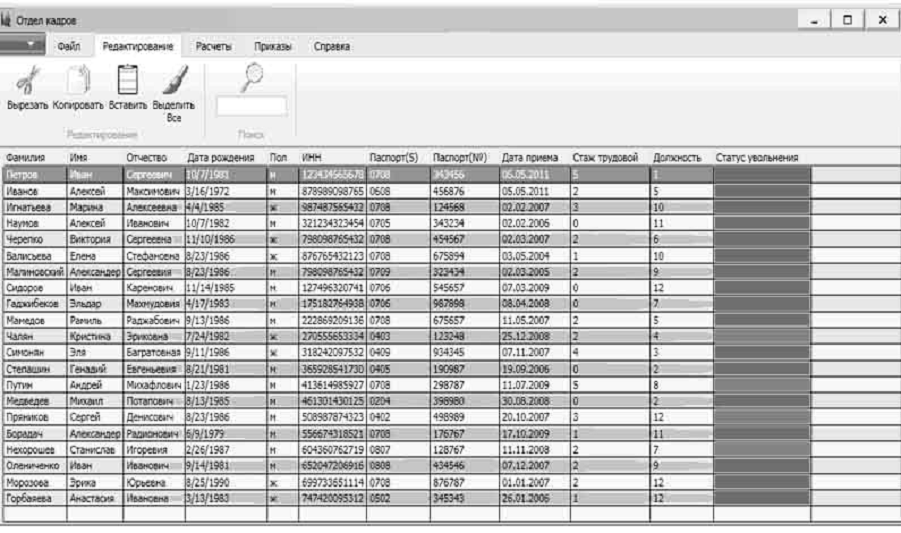Sort by the Фамилия column header
The image size is (901, 533).
34,158
